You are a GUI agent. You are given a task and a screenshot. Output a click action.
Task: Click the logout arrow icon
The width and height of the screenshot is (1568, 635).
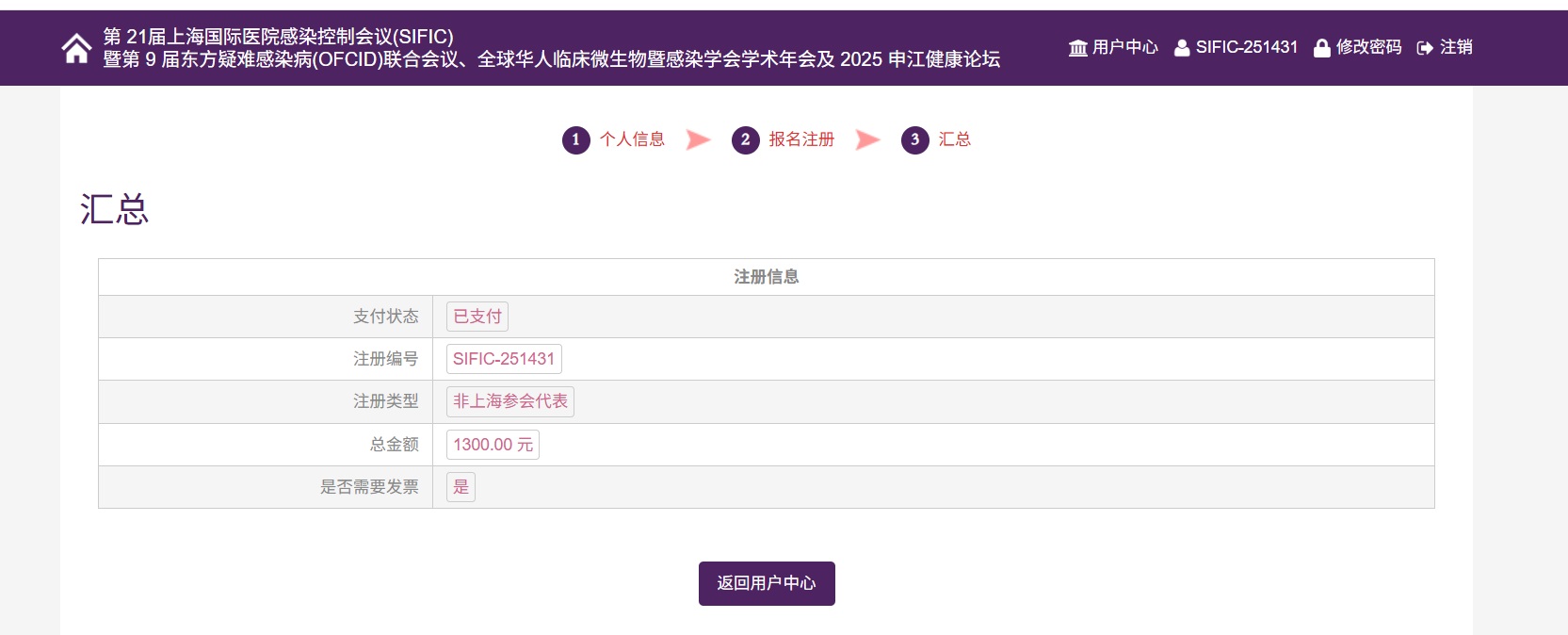1425,48
